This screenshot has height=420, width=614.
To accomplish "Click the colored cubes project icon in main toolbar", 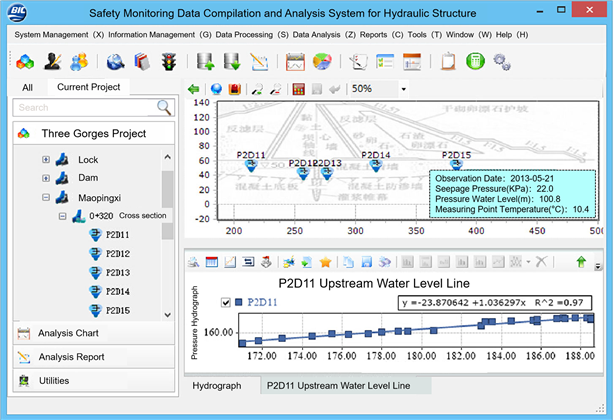I will point(25,62).
